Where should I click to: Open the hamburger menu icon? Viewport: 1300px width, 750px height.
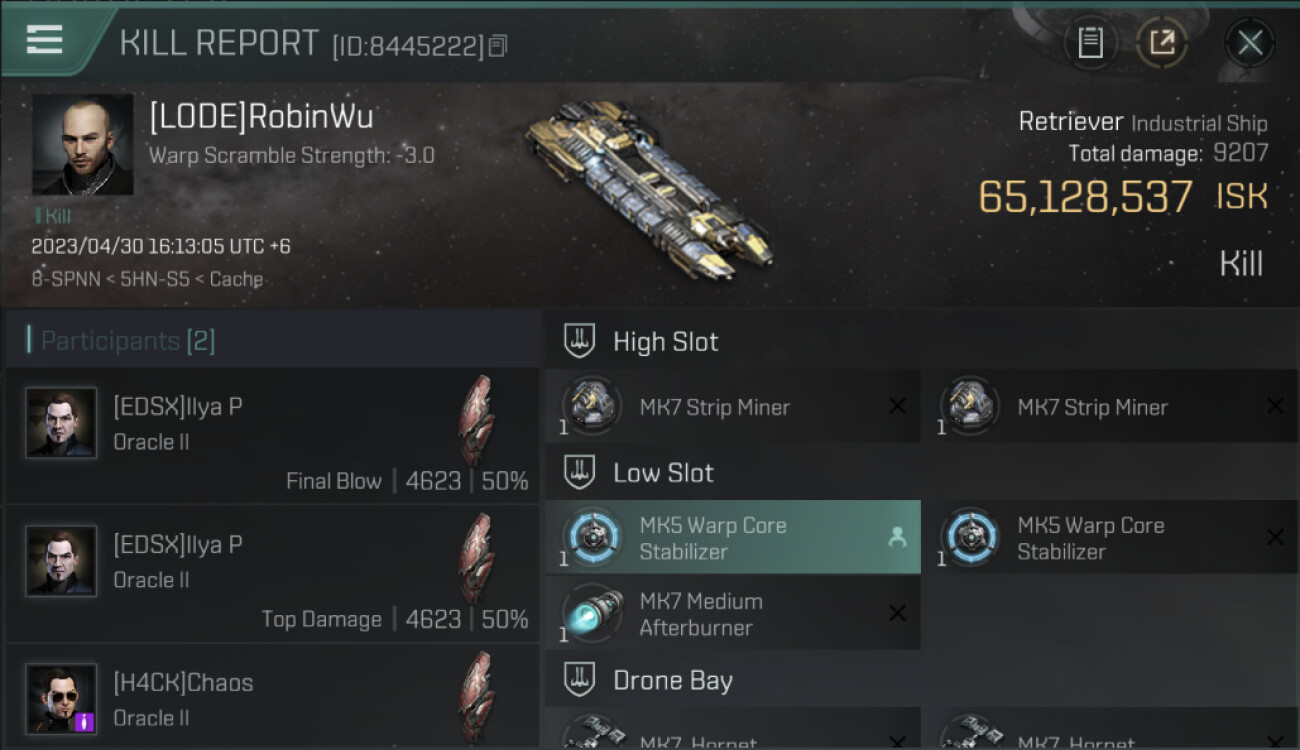[x=44, y=40]
